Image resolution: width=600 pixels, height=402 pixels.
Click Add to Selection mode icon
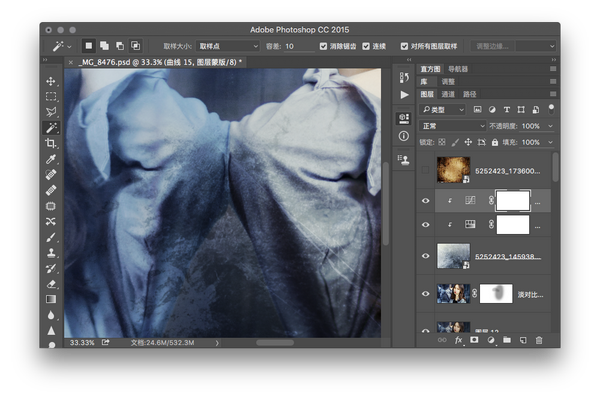coord(104,46)
